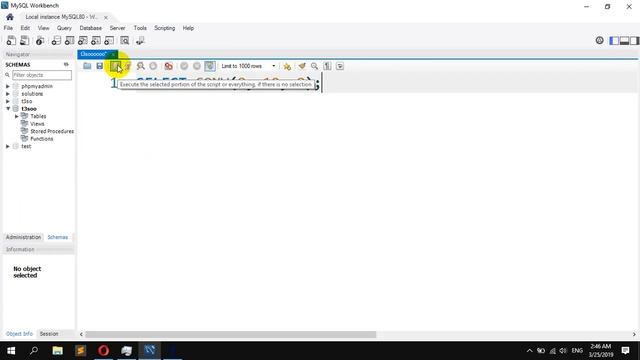Save the script to a file
Image resolution: width=640 pixels, height=360 pixels.
pos(100,66)
